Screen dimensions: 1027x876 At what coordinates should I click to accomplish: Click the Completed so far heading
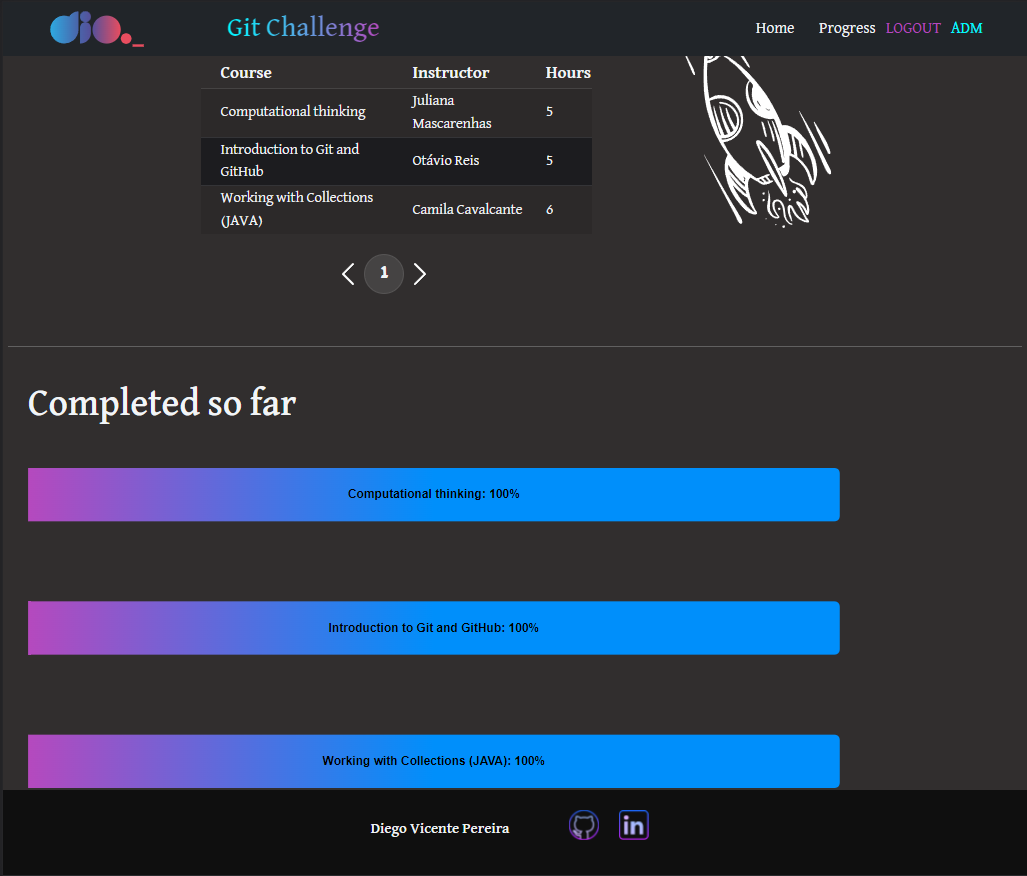(162, 403)
